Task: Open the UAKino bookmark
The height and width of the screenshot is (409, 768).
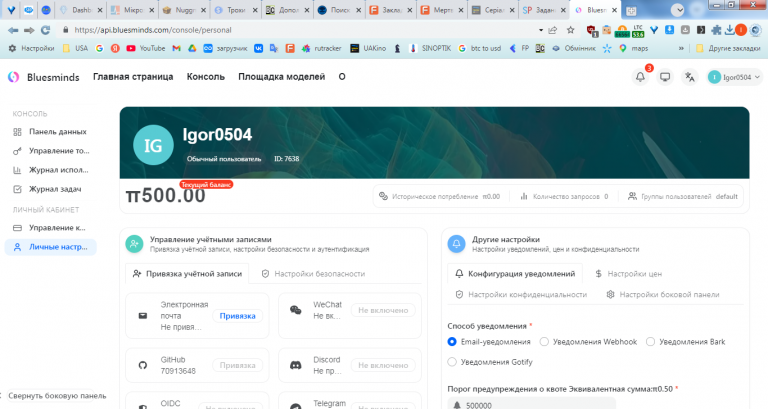Action: pos(368,48)
